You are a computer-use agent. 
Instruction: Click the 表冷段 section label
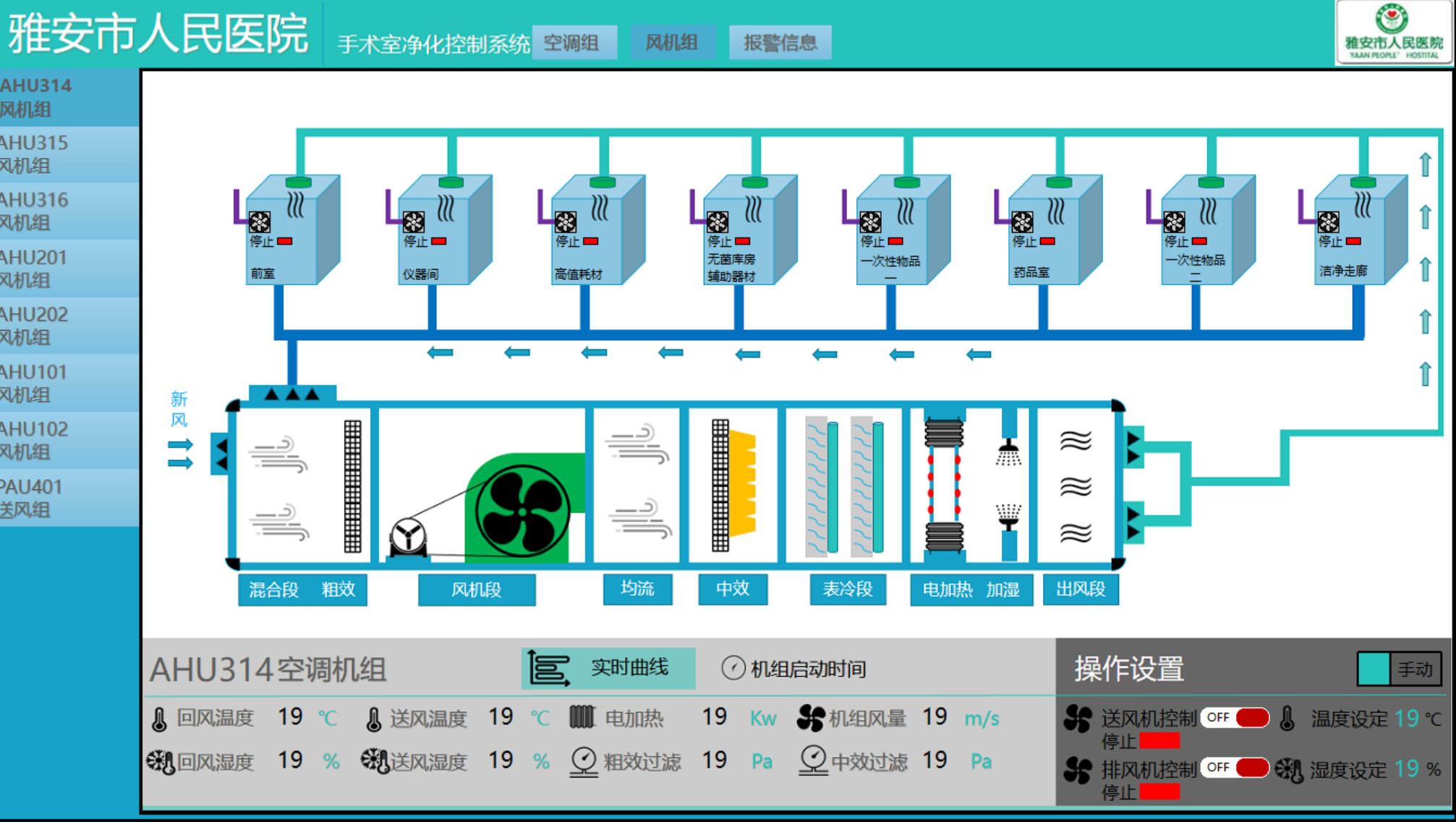click(x=847, y=589)
